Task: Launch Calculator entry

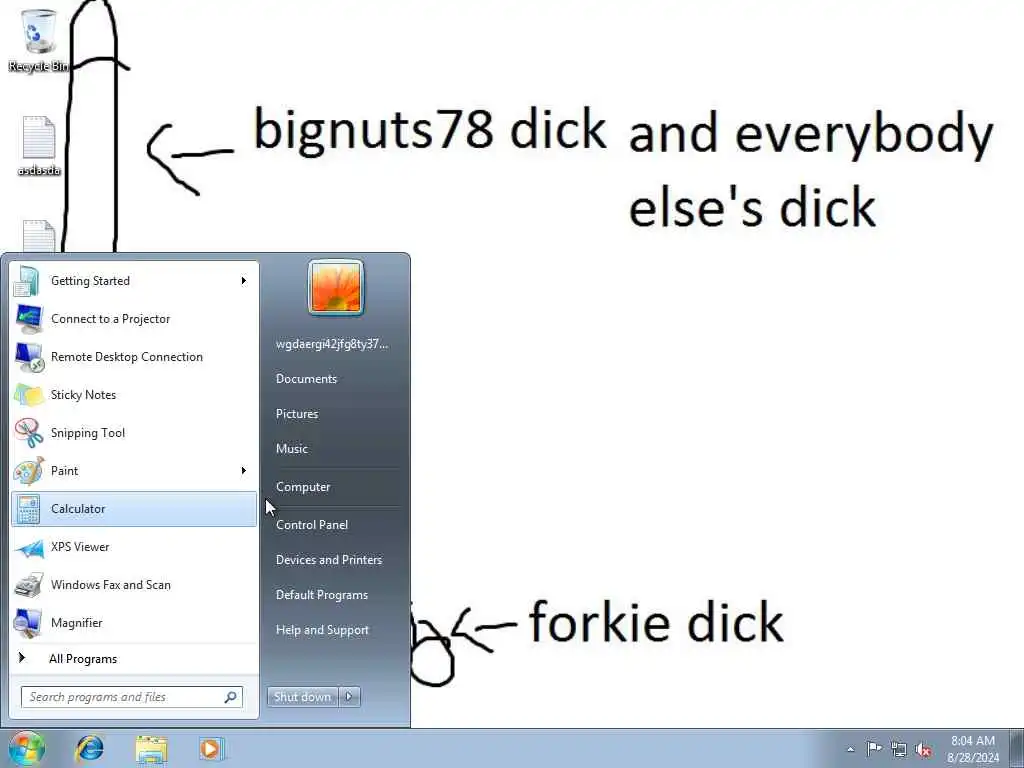Action: pyautogui.click(x=134, y=509)
